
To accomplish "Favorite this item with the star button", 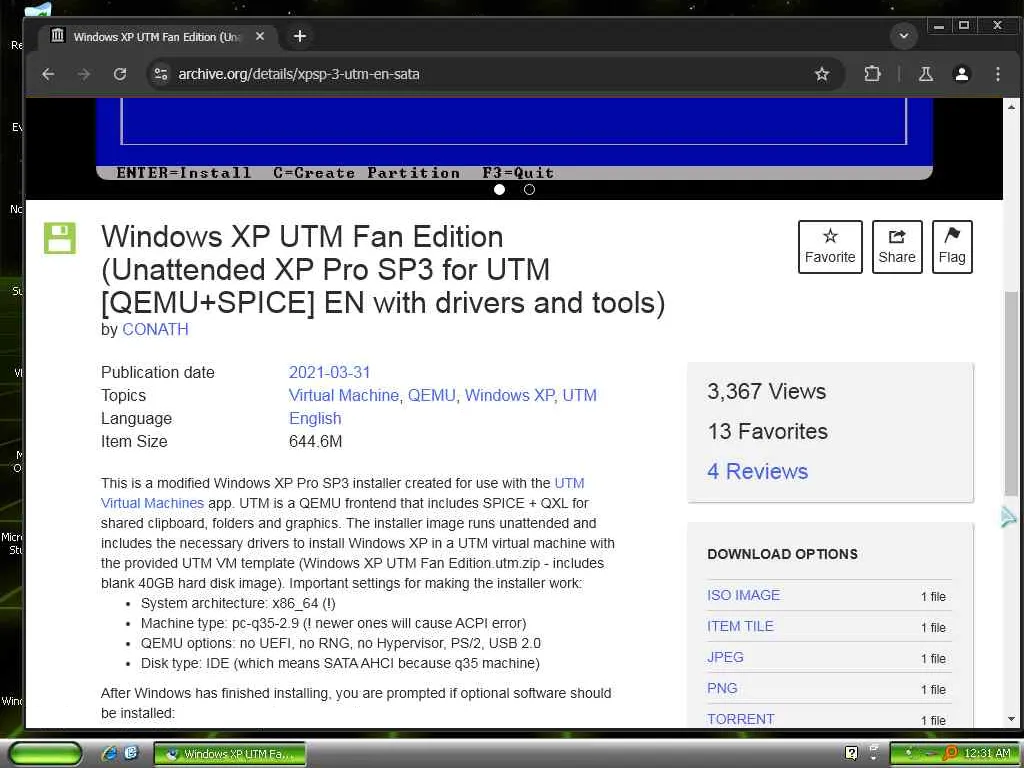I will coord(830,246).
